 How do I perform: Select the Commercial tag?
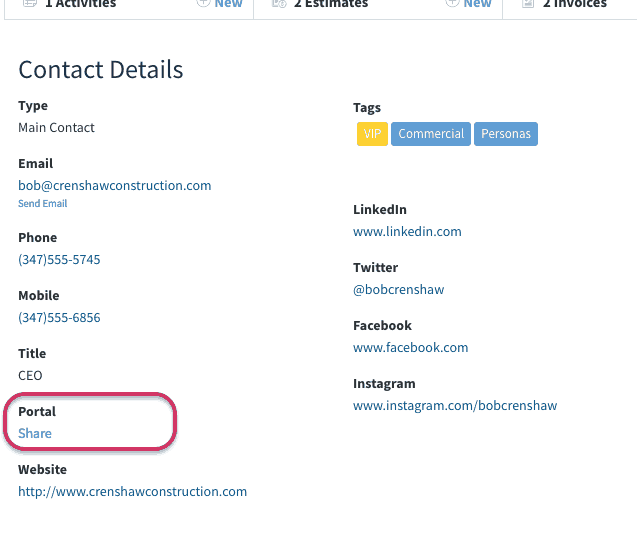point(431,134)
